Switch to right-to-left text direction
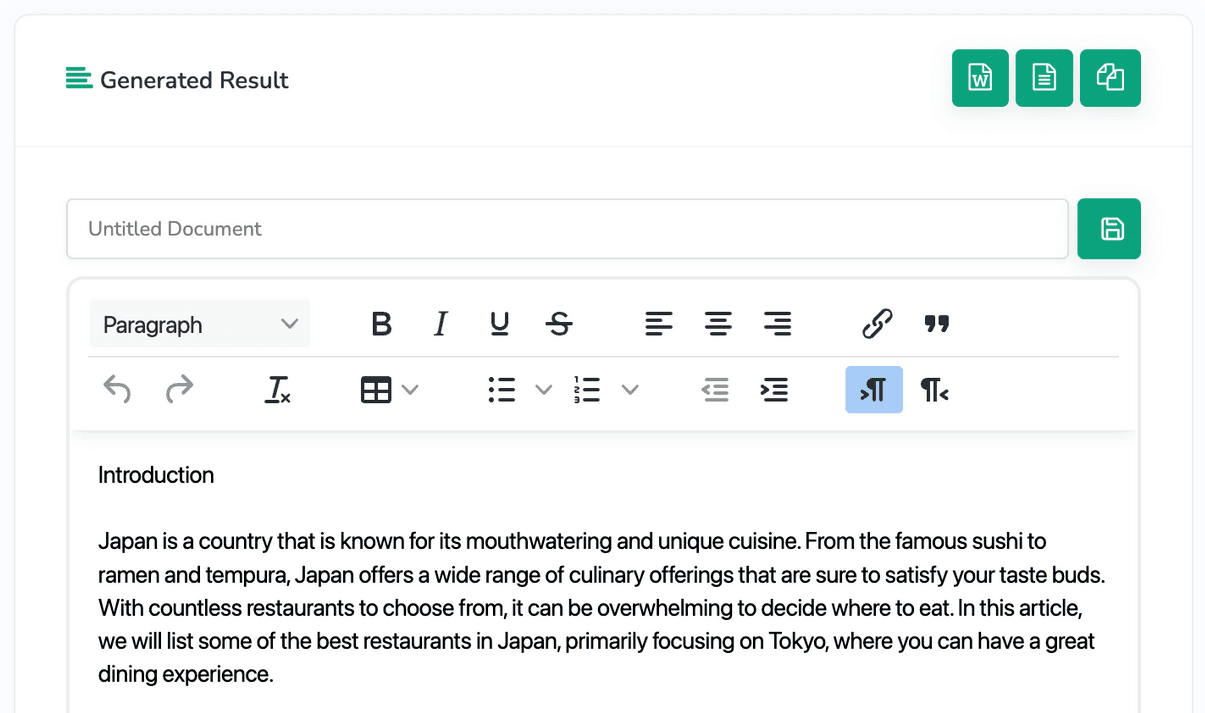 point(934,390)
